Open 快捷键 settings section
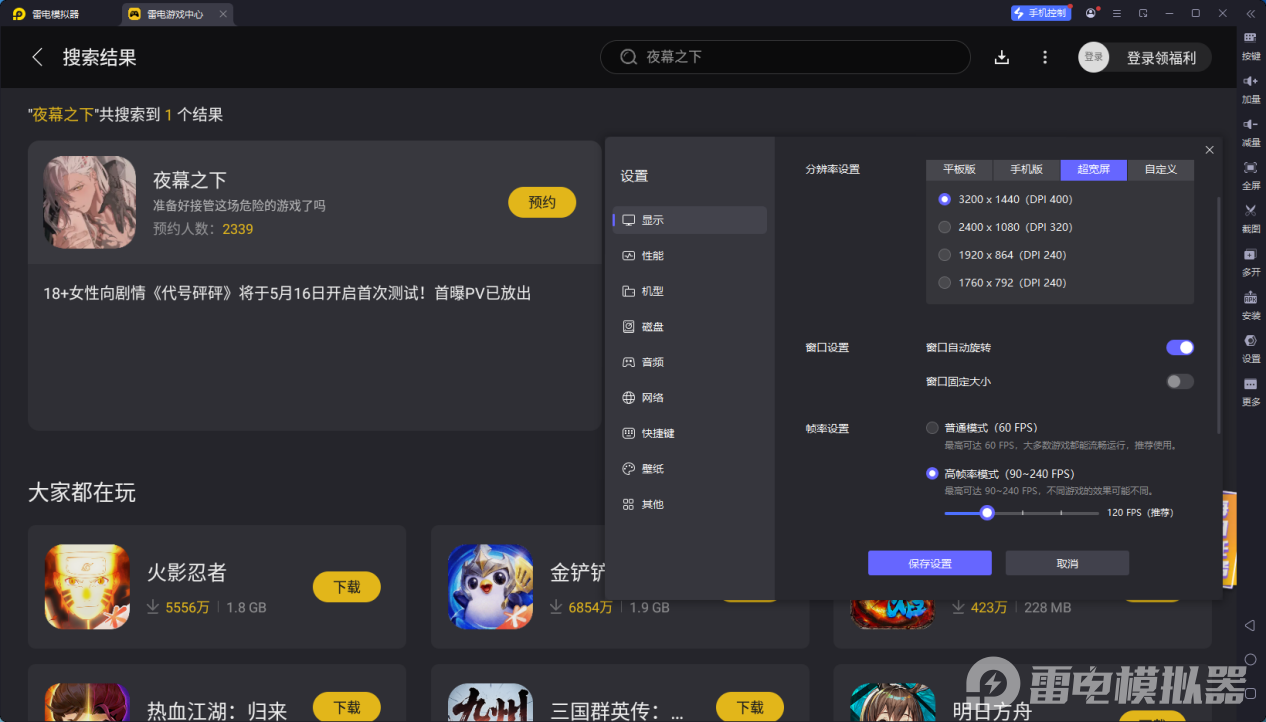 (690, 433)
